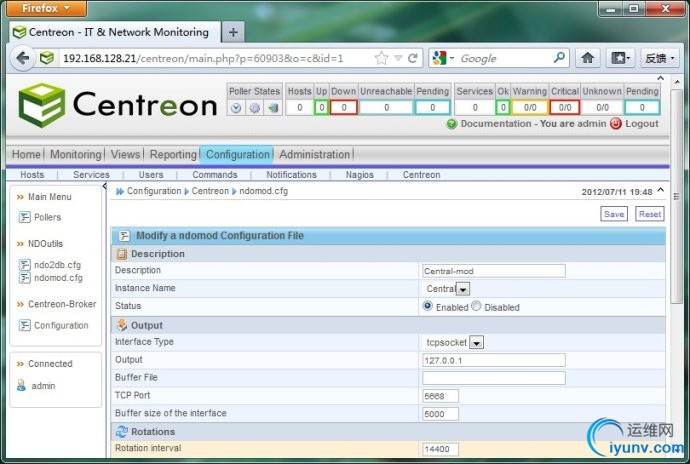This screenshot has height=464, width=690.
Task: Click the Logout link
Action: (642, 124)
